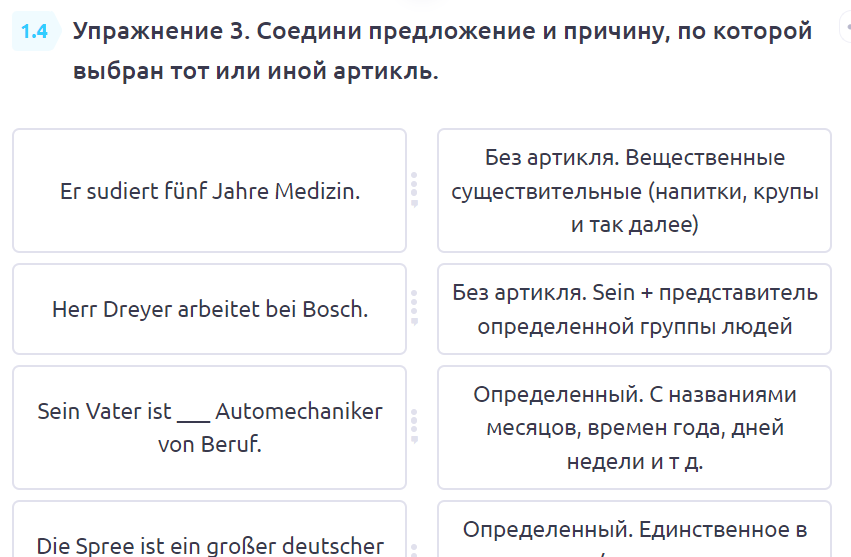
Task: Pick the answer 'Определенный. С названиями месяцев'
Action: pos(634,427)
